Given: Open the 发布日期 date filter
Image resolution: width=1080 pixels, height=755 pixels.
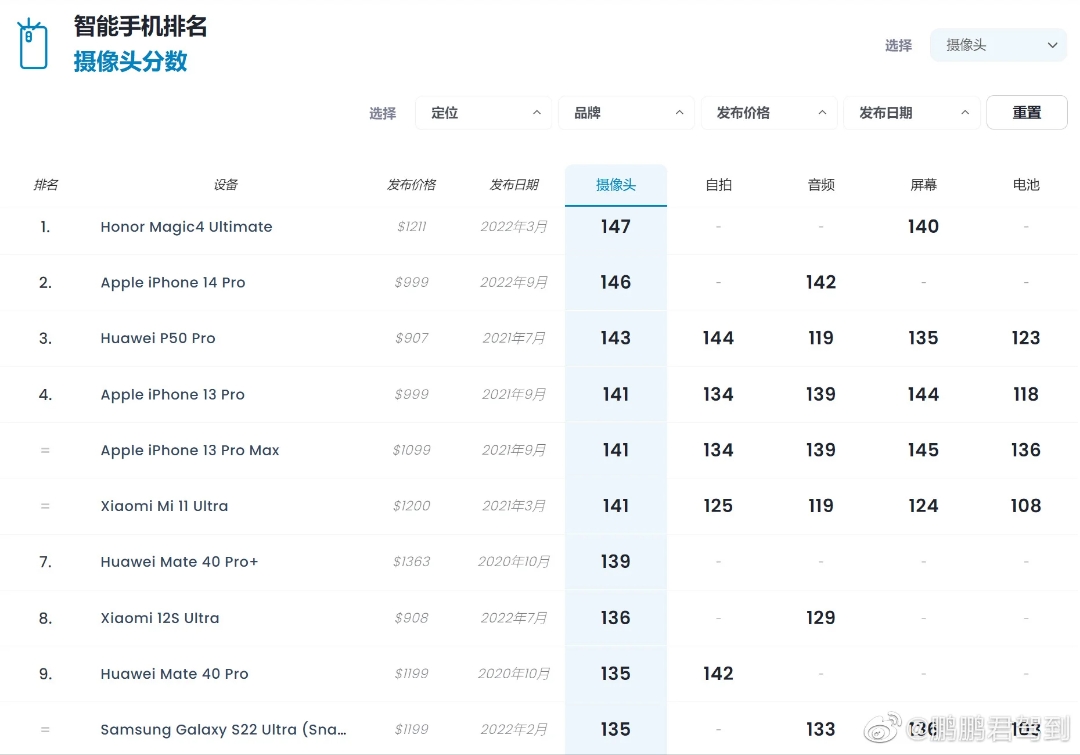Looking at the screenshot, I should click(911, 113).
